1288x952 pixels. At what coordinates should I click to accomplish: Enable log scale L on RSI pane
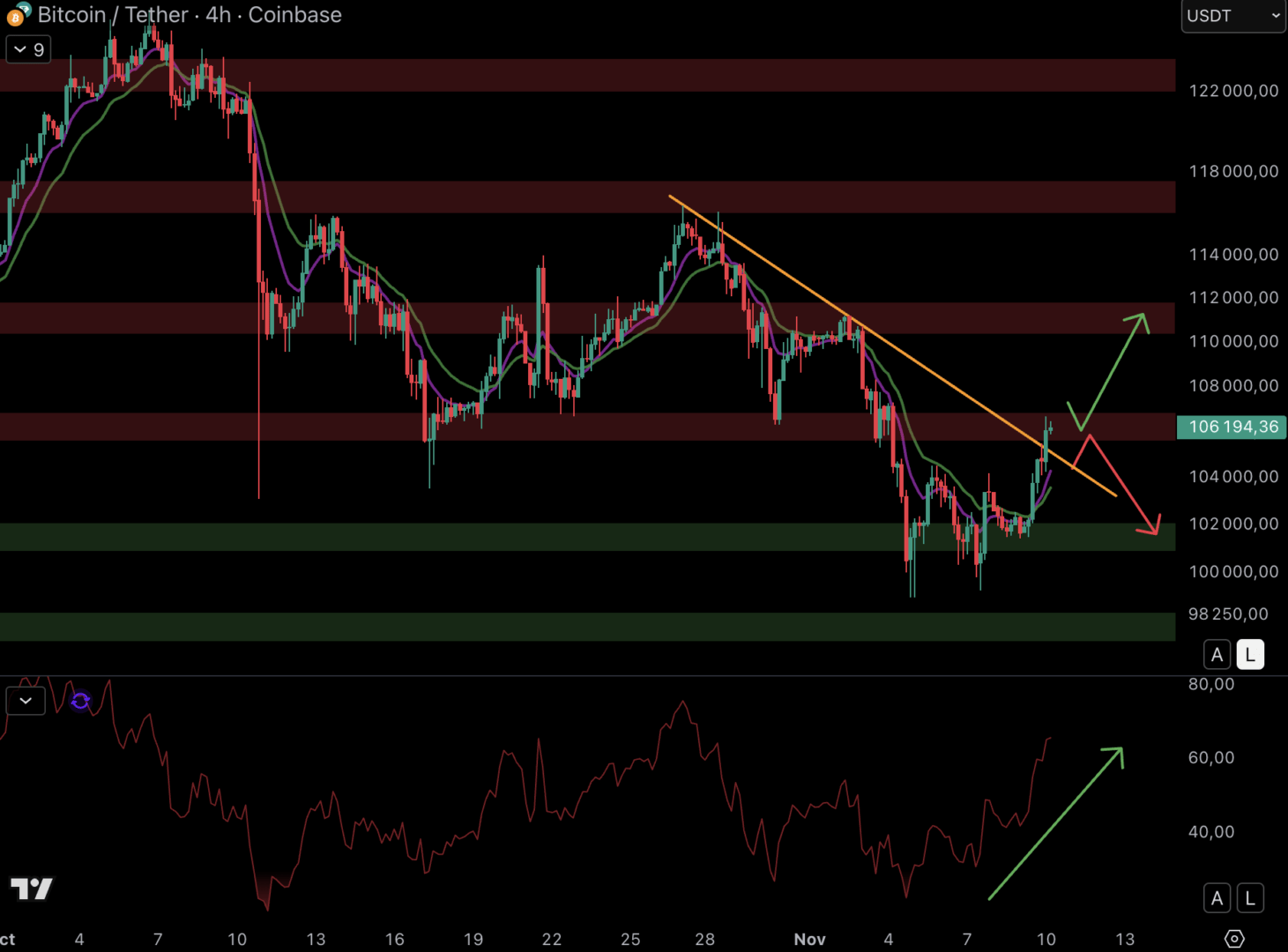1250,898
